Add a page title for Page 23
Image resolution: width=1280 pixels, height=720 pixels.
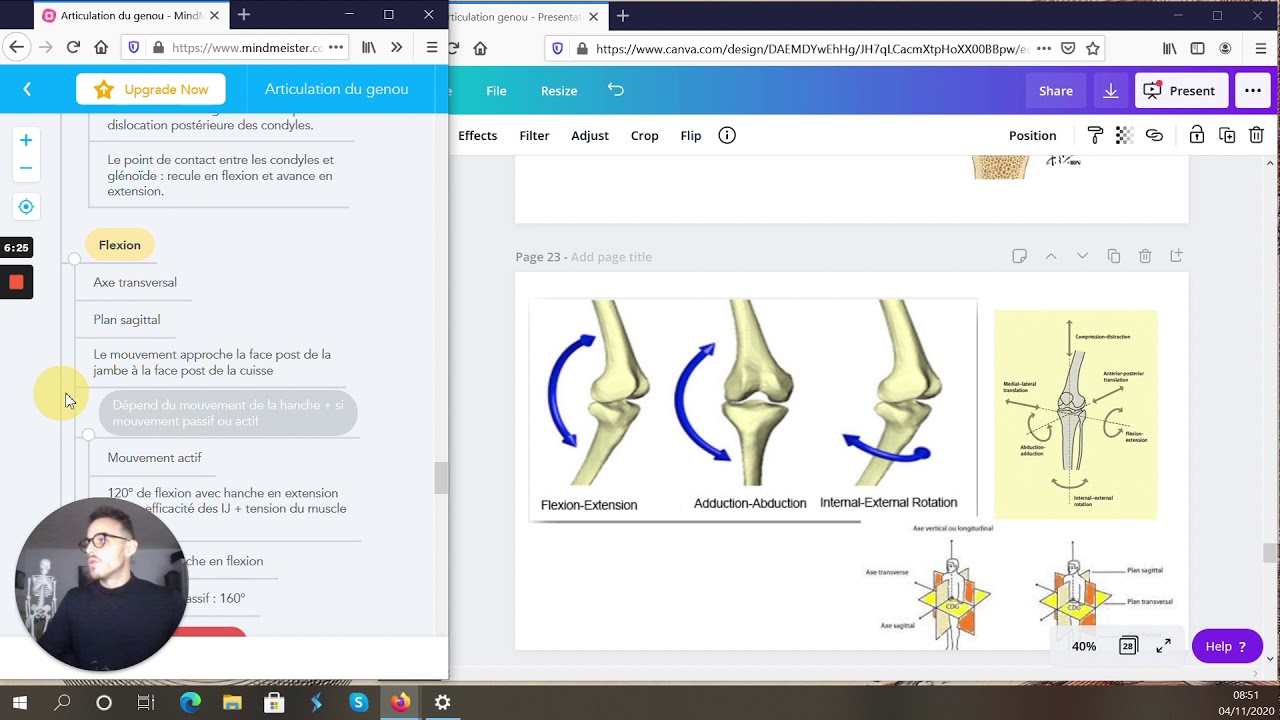(611, 257)
